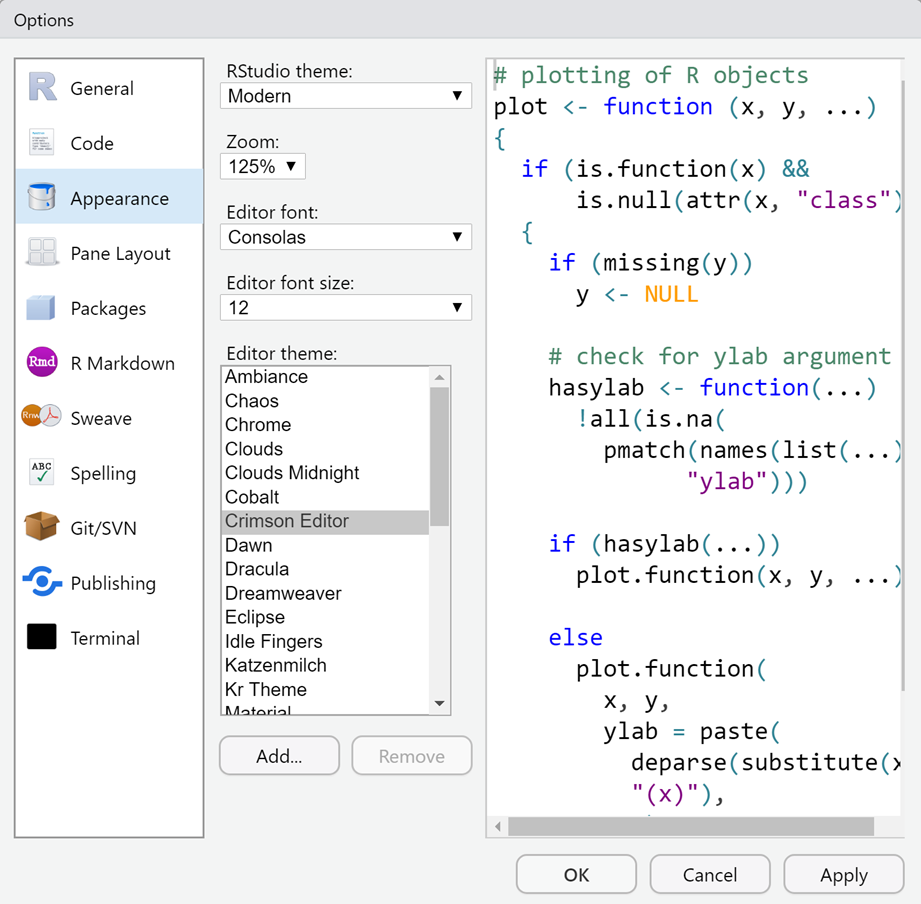
Task: Open the Terminal options
Action: pyautogui.click(x=109, y=638)
